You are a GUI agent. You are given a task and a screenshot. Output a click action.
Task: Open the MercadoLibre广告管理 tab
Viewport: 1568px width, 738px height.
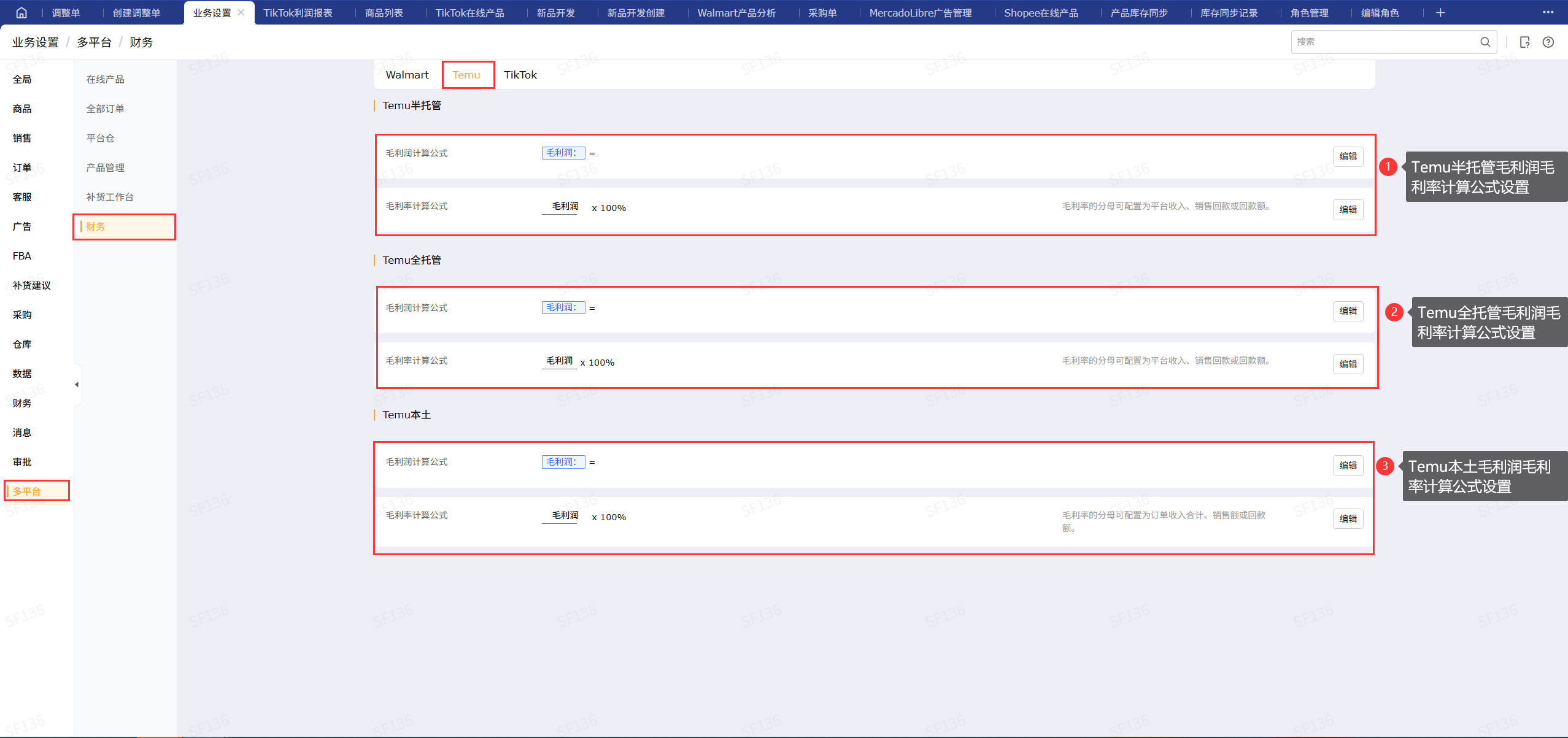pyautogui.click(x=921, y=13)
